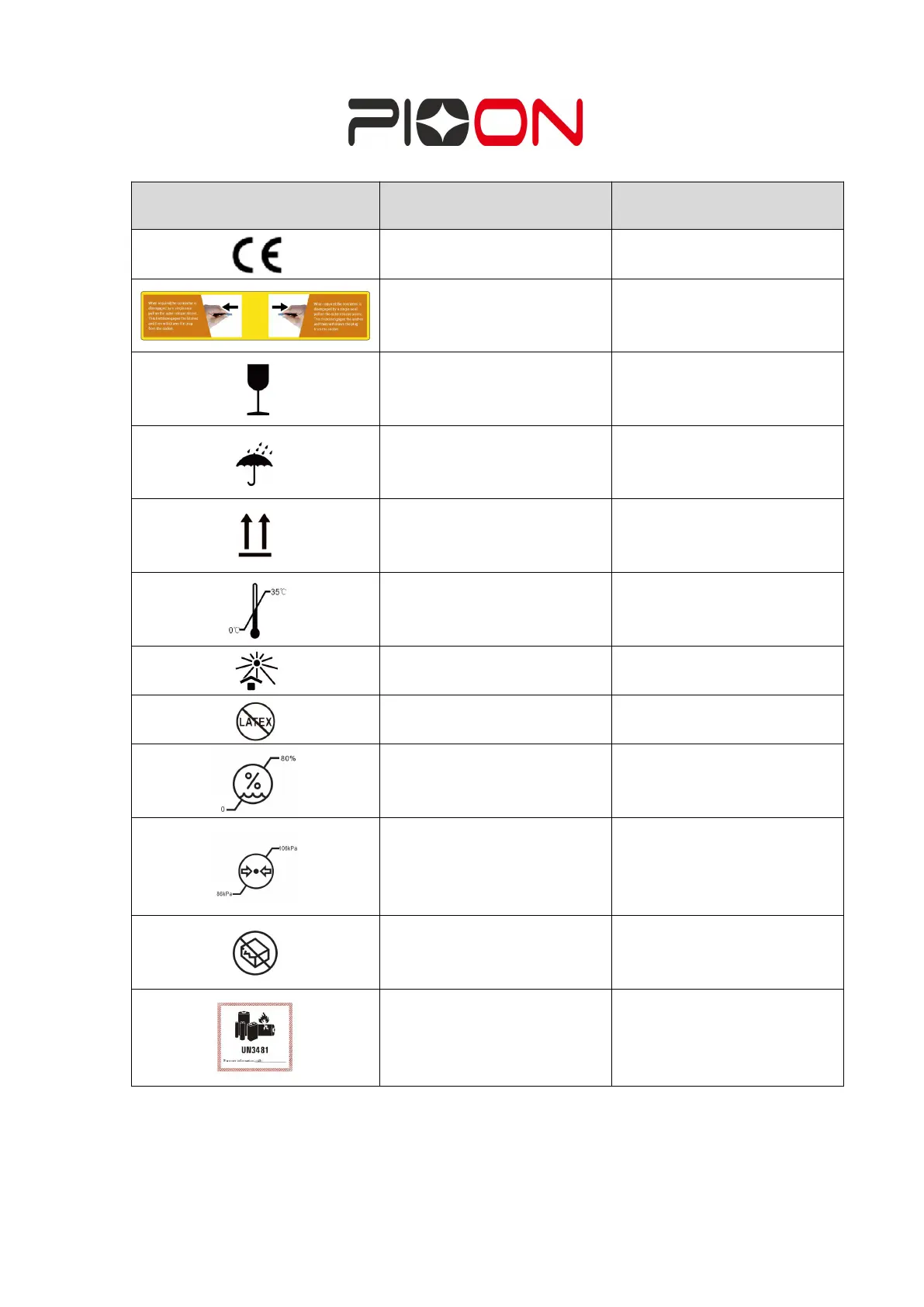Image resolution: width=924 pixels, height=1307 pixels.
Task: Click the last gray header cell
Action: (x=727, y=206)
